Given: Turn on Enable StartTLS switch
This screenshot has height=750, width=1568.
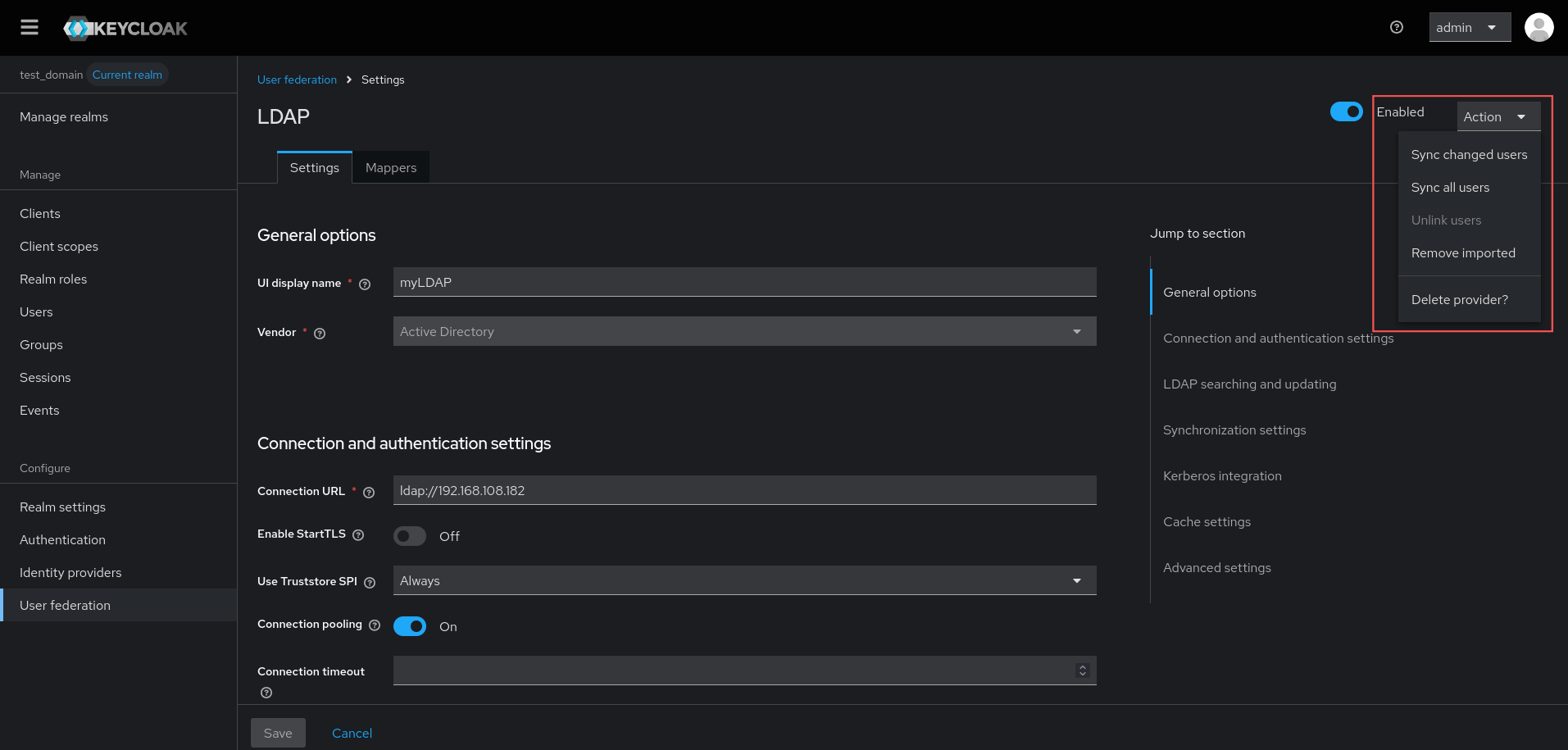Looking at the screenshot, I should coord(410,536).
